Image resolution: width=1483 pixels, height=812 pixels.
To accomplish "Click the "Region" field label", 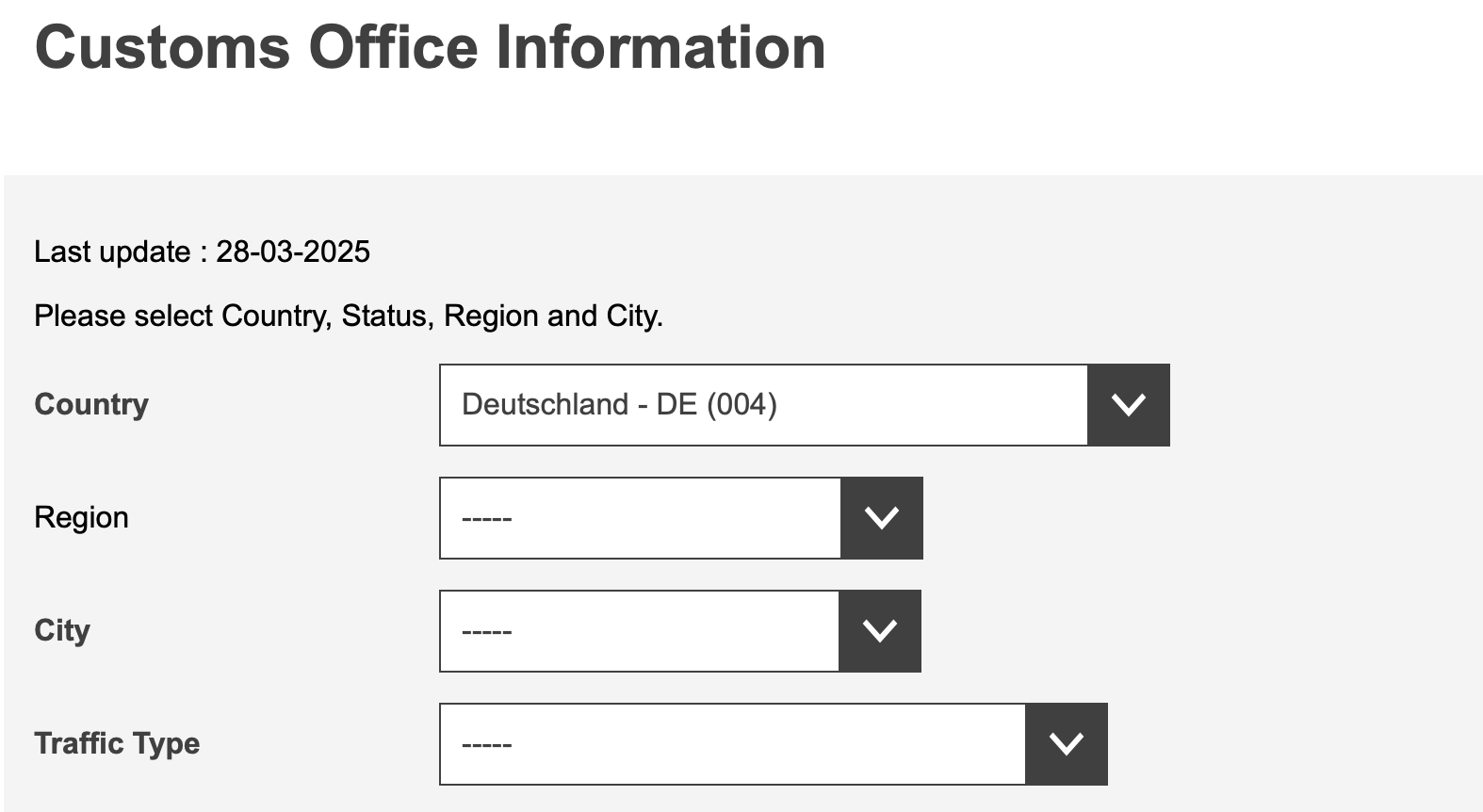I will 81,517.
